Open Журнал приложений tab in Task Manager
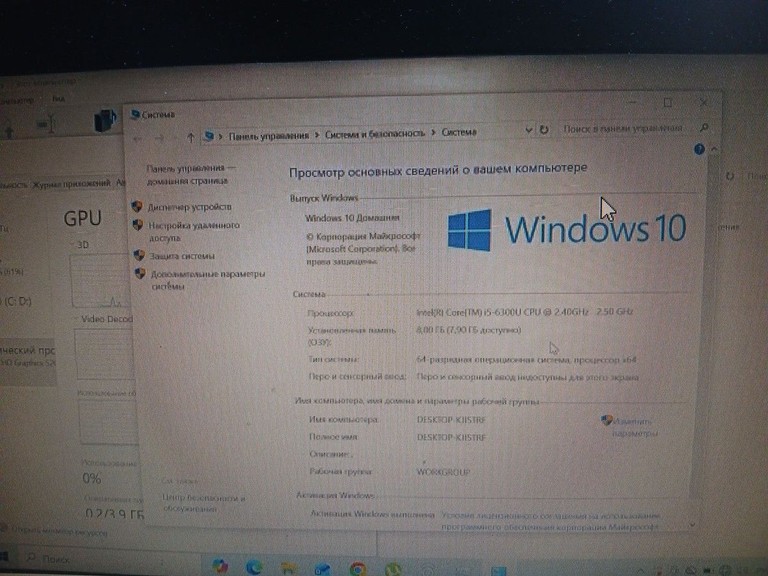The height and width of the screenshot is (576, 768). point(71,184)
